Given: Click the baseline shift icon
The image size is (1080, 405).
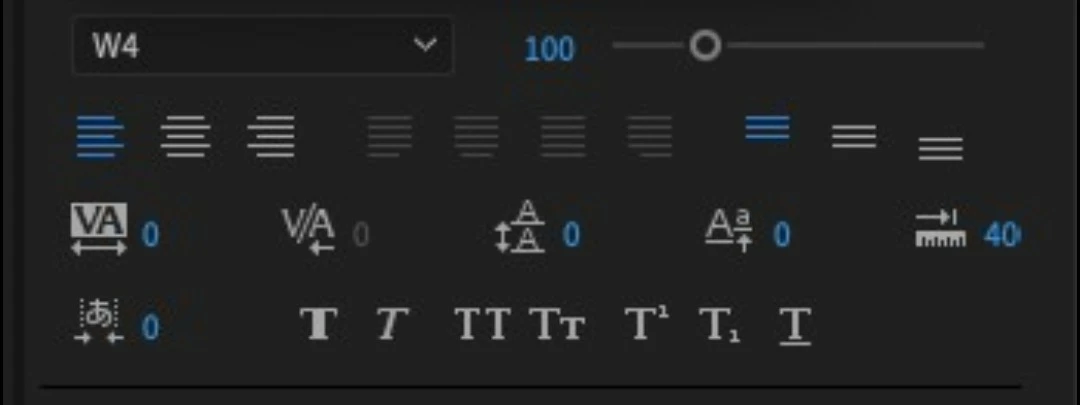Looking at the screenshot, I should (729, 231).
